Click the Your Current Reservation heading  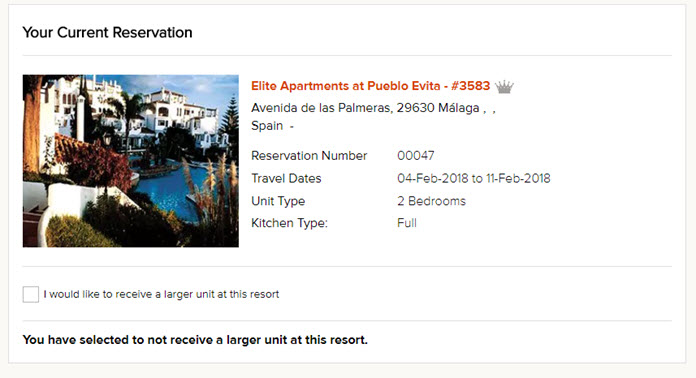pos(107,32)
